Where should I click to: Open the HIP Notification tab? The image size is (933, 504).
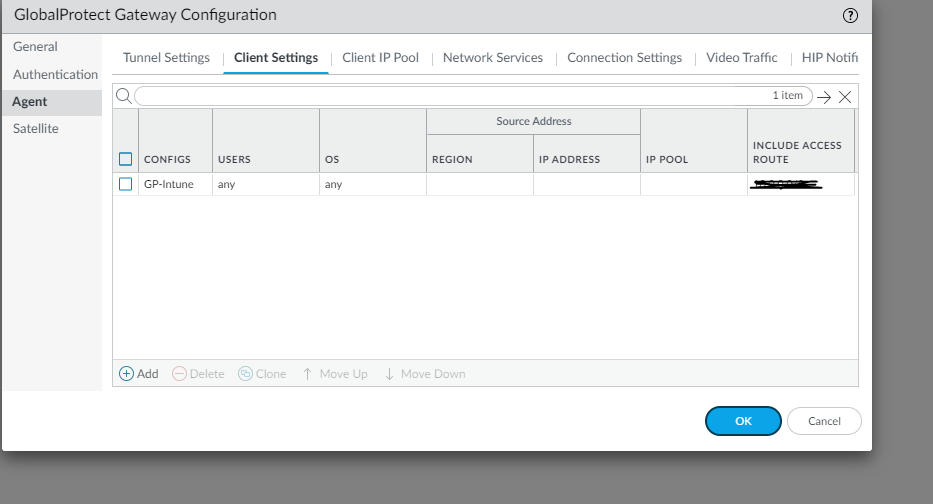click(x=829, y=58)
